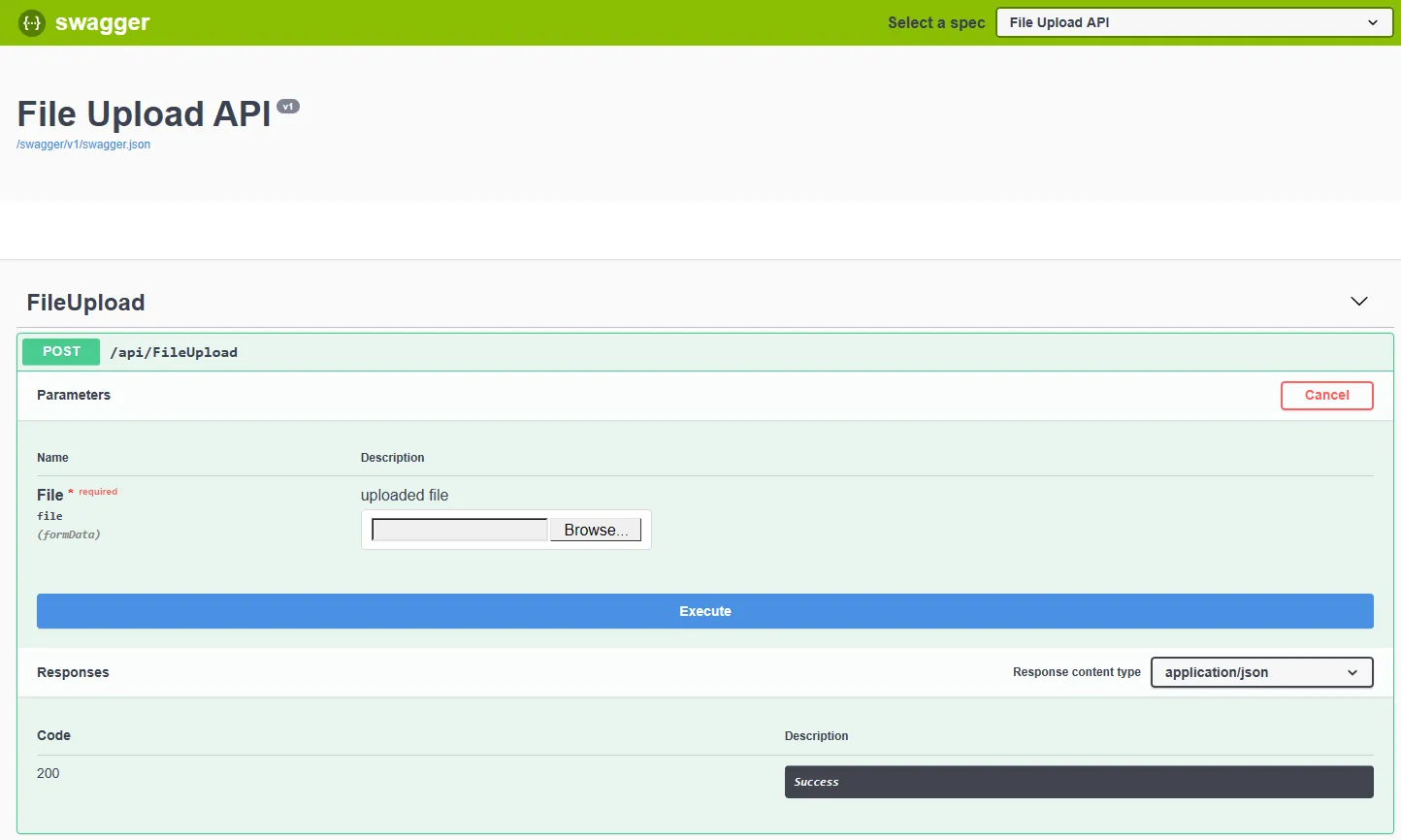Click the File parameter name
The width and height of the screenshot is (1401, 840).
click(49, 495)
